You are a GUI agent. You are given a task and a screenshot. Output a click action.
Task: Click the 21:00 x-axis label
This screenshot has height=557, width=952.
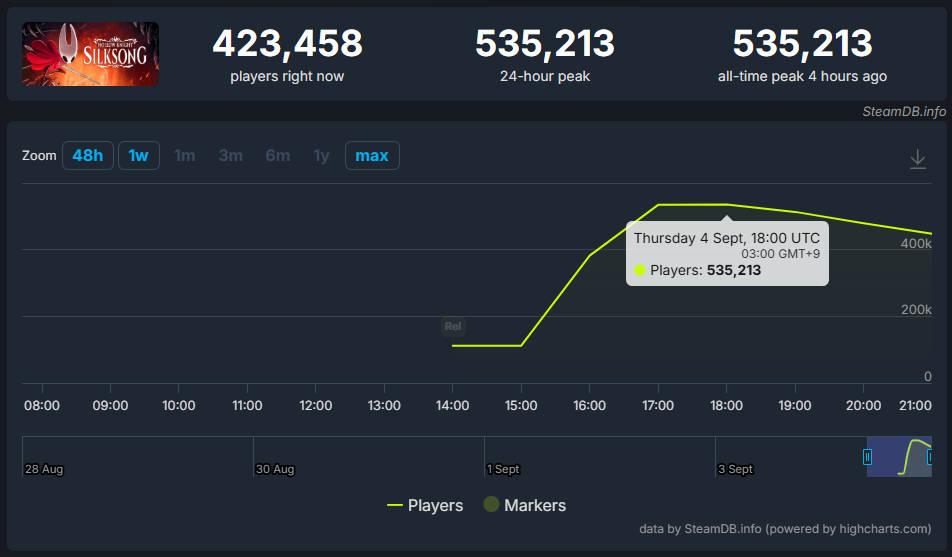point(915,405)
